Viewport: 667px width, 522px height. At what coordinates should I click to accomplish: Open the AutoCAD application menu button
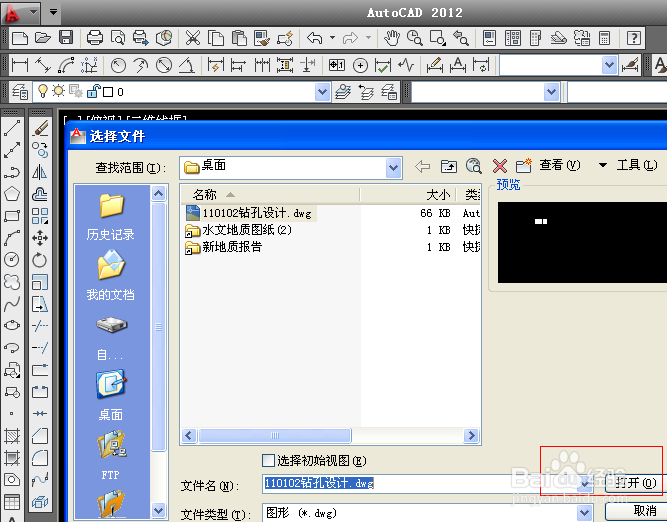pyautogui.click(x=21, y=13)
